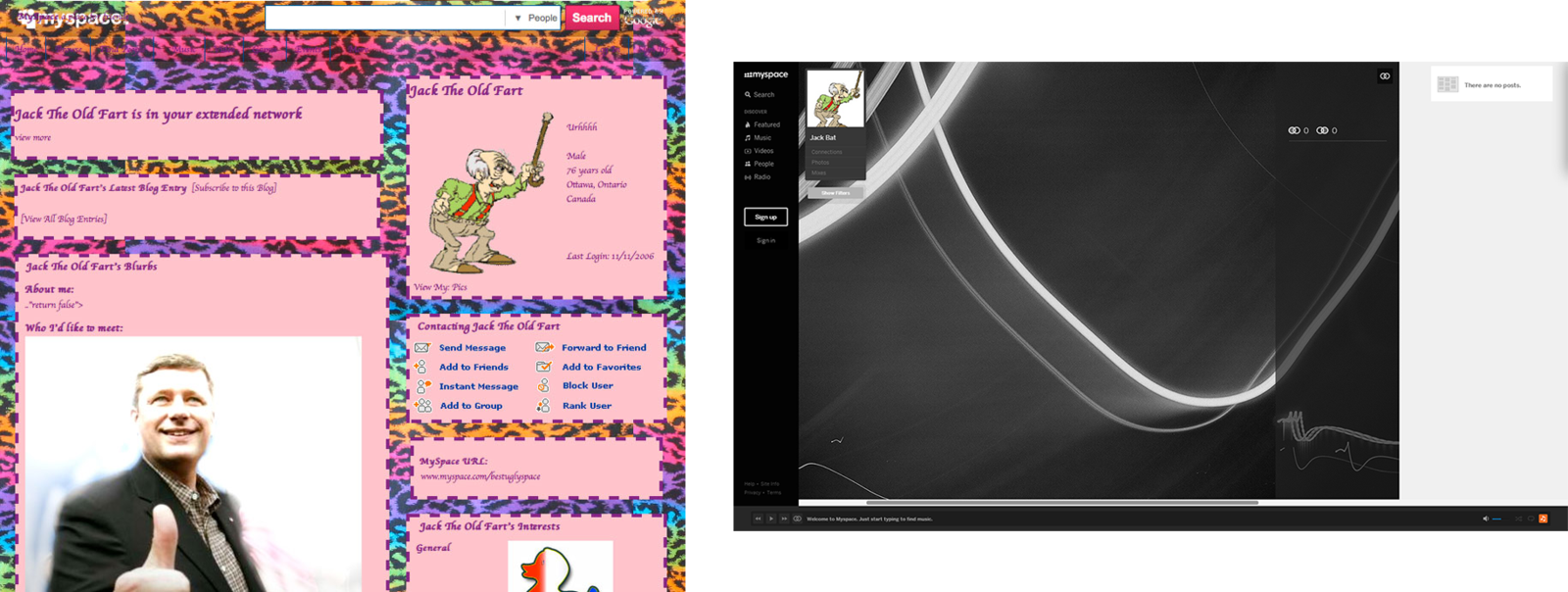Open Photos on Jack Bat's card
Screen dimensions: 1568x592
click(x=820, y=163)
